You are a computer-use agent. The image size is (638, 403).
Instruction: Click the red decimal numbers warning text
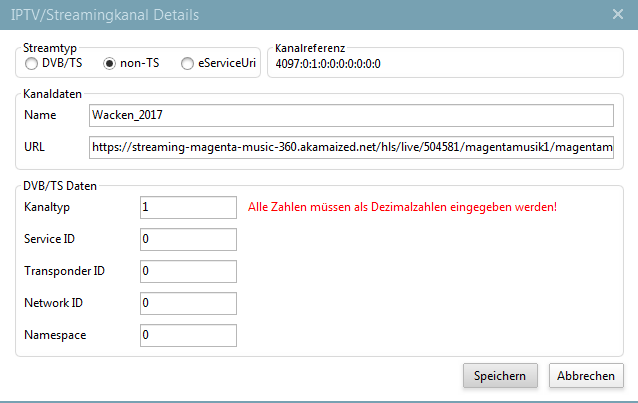click(x=401, y=208)
